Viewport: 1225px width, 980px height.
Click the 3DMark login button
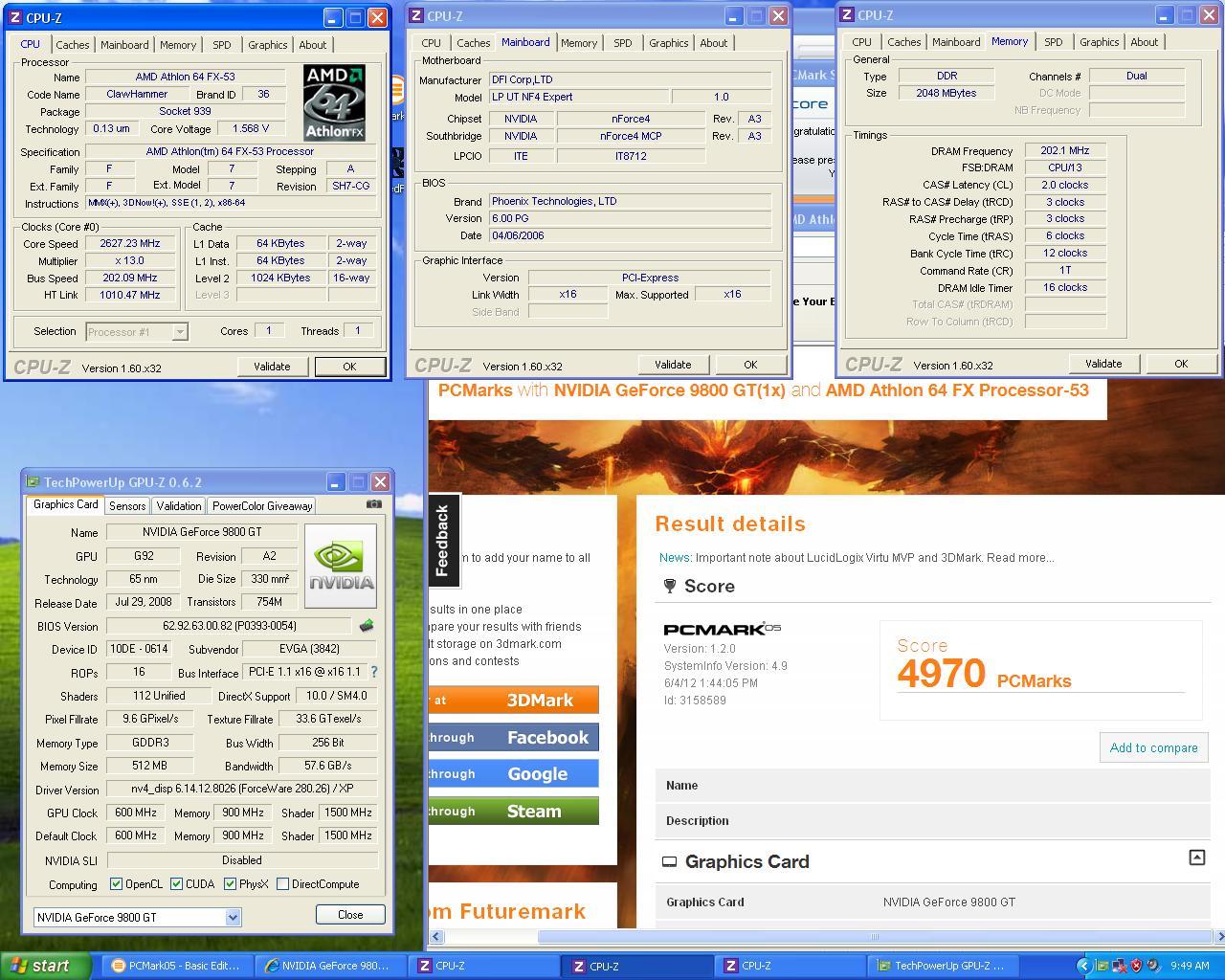point(514,700)
